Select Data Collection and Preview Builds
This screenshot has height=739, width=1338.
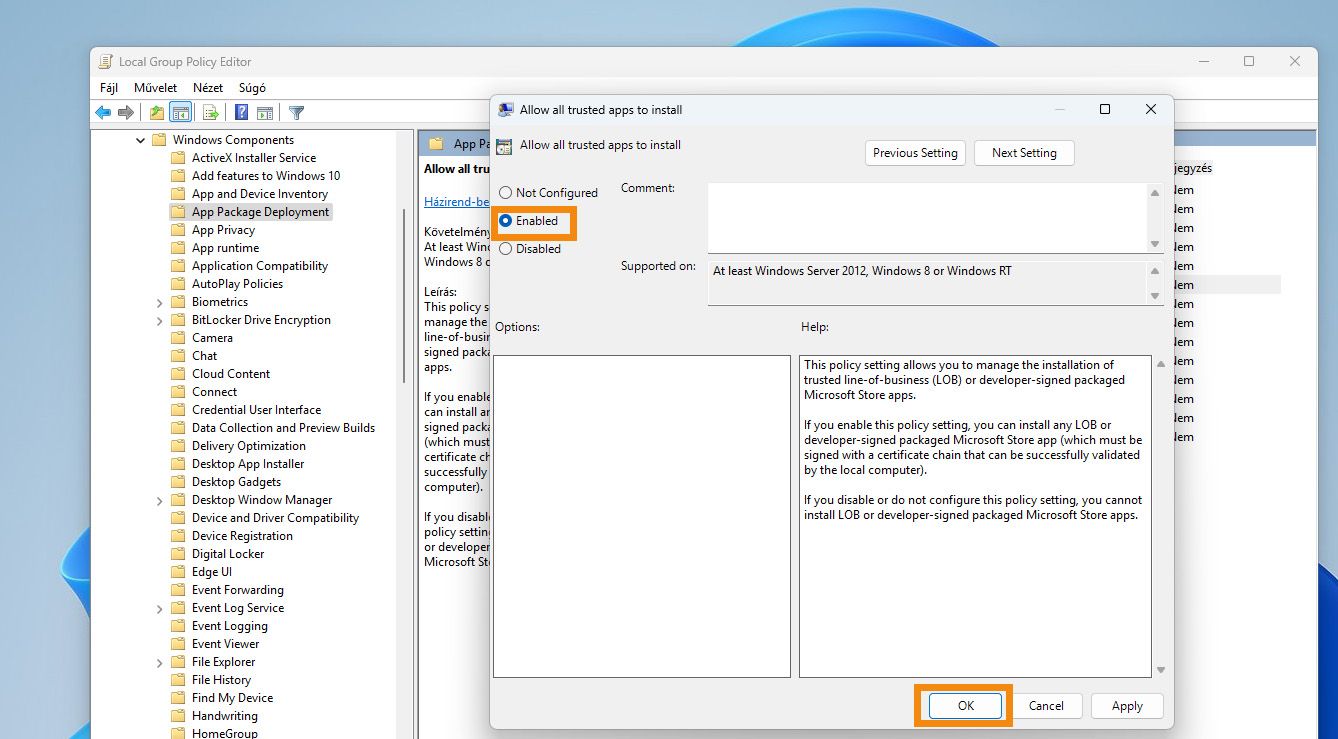click(x=283, y=428)
